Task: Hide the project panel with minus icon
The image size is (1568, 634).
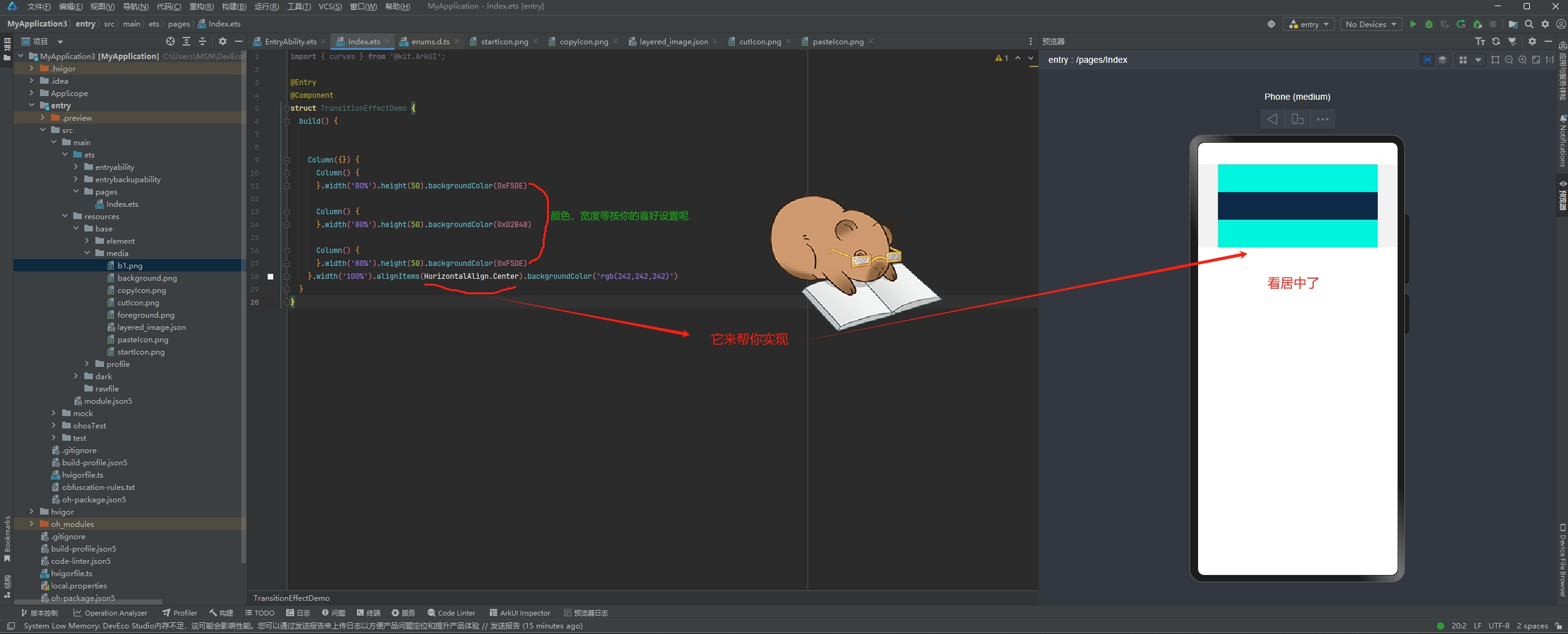Action: 239,41
